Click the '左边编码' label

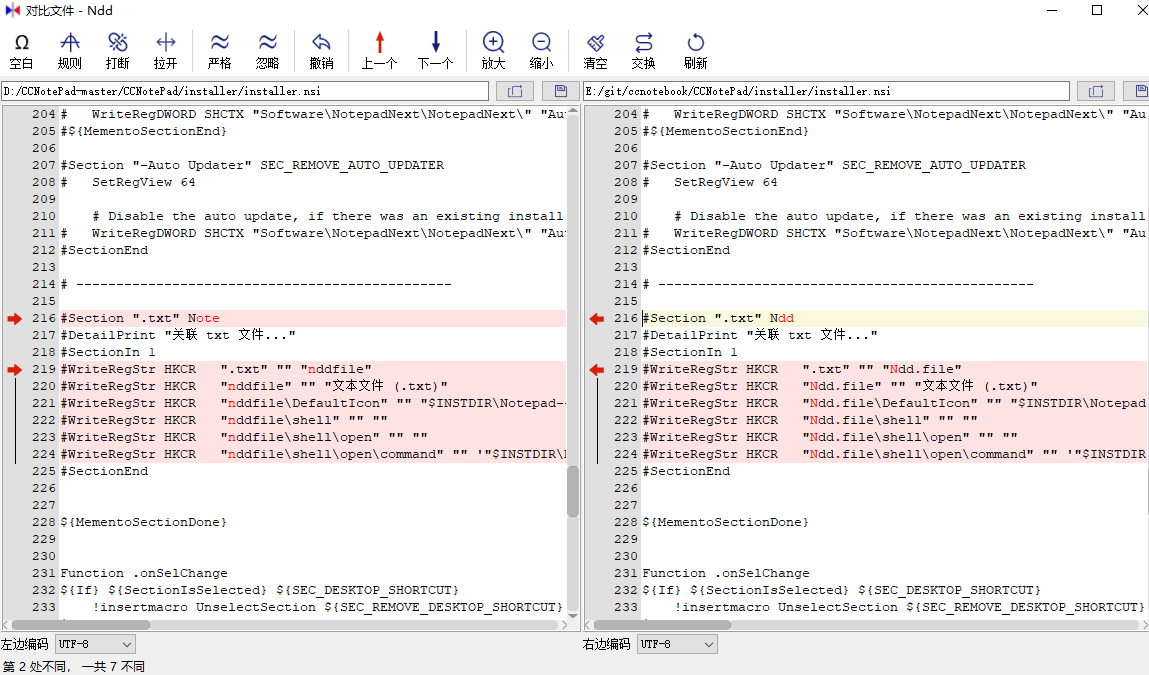(x=25, y=644)
